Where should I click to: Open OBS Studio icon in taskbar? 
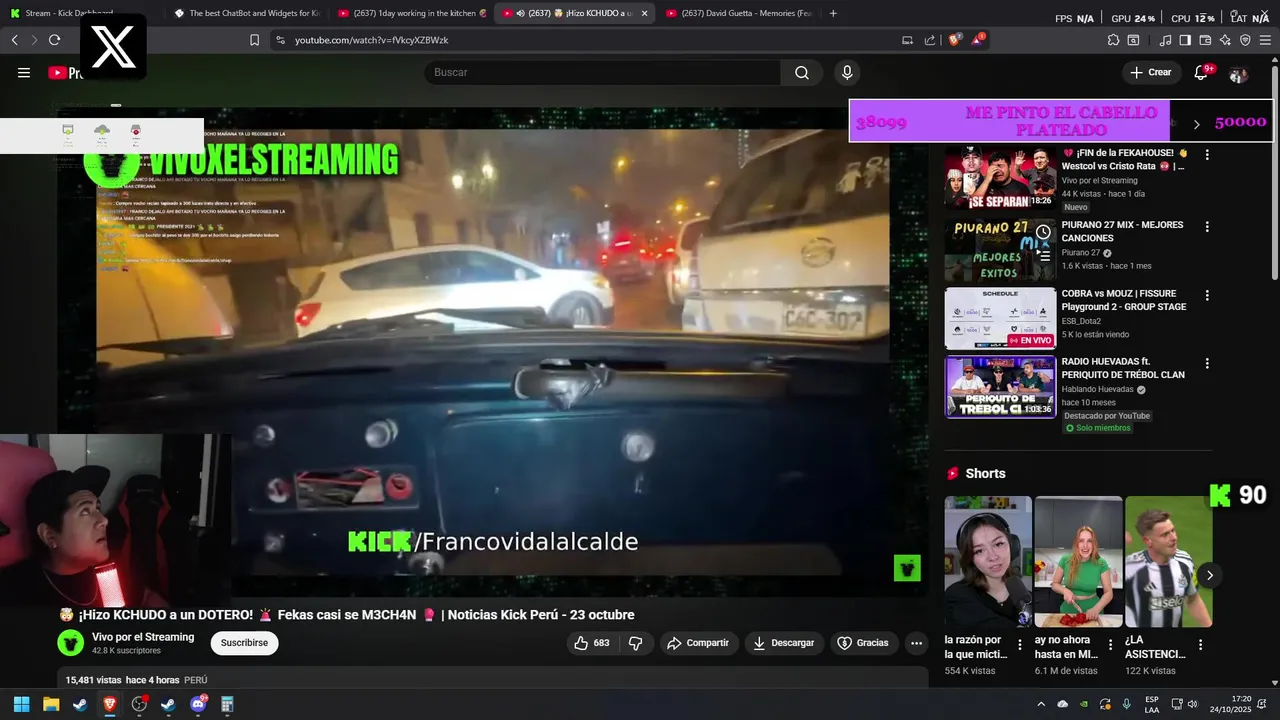point(139,704)
